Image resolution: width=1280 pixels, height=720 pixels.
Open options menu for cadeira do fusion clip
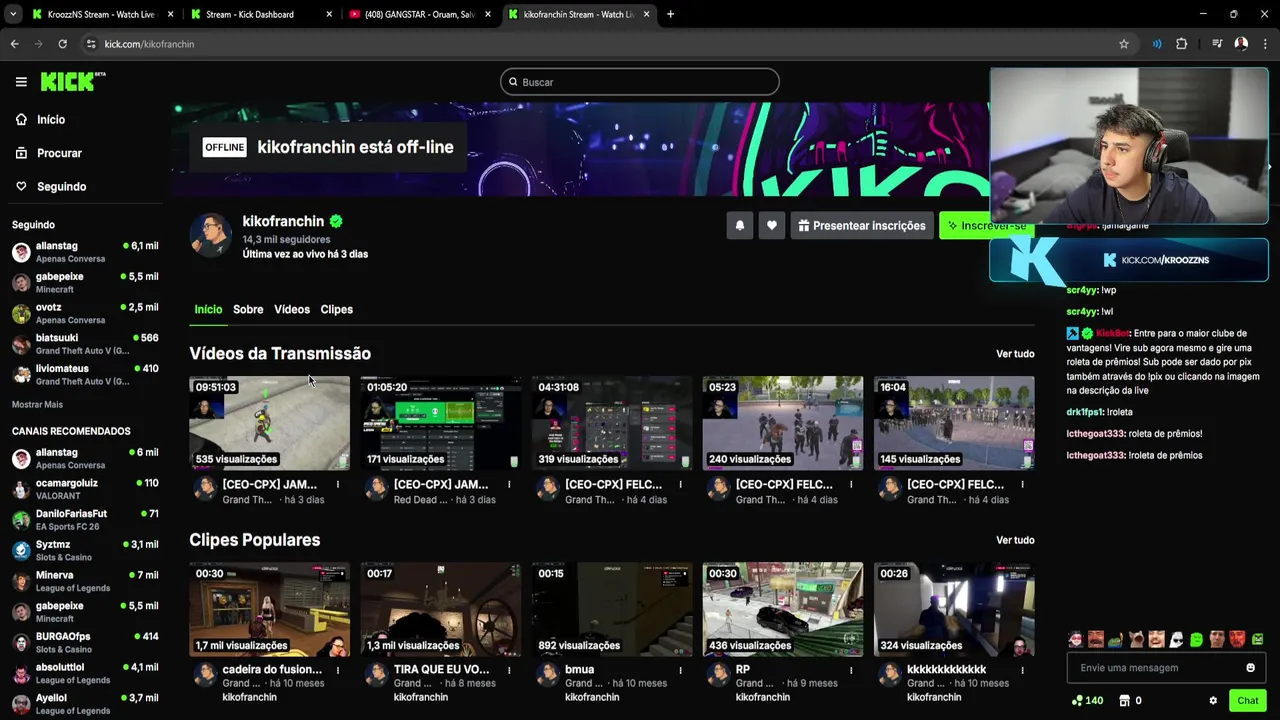338,670
